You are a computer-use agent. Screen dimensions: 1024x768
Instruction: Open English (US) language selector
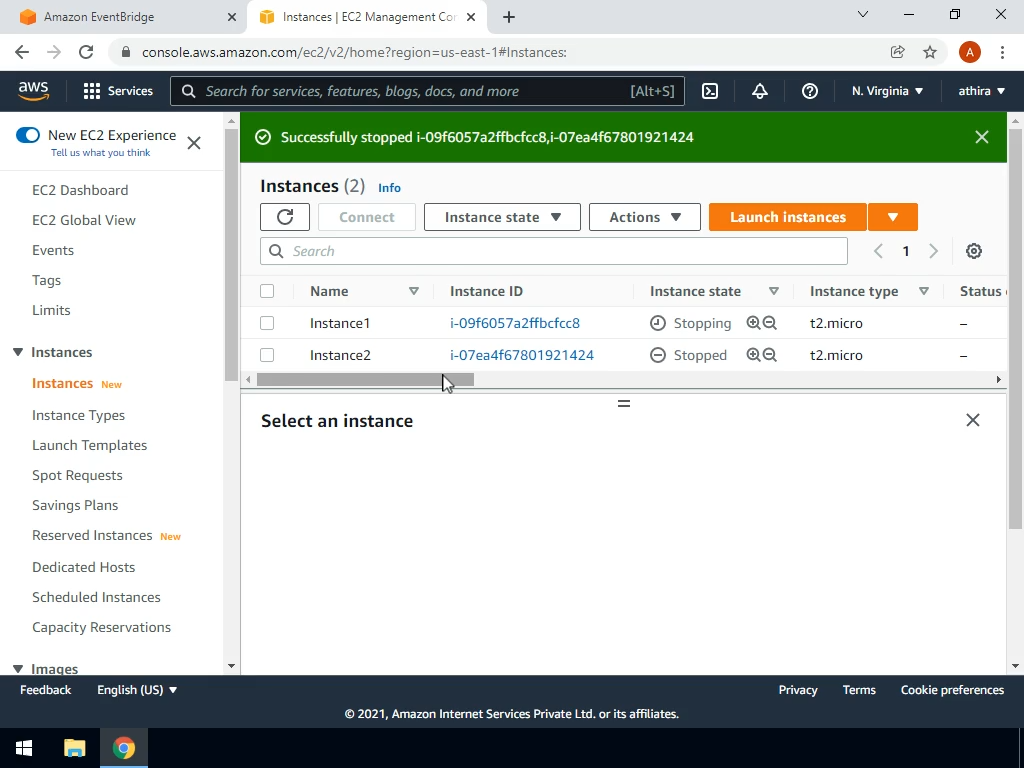(137, 690)
